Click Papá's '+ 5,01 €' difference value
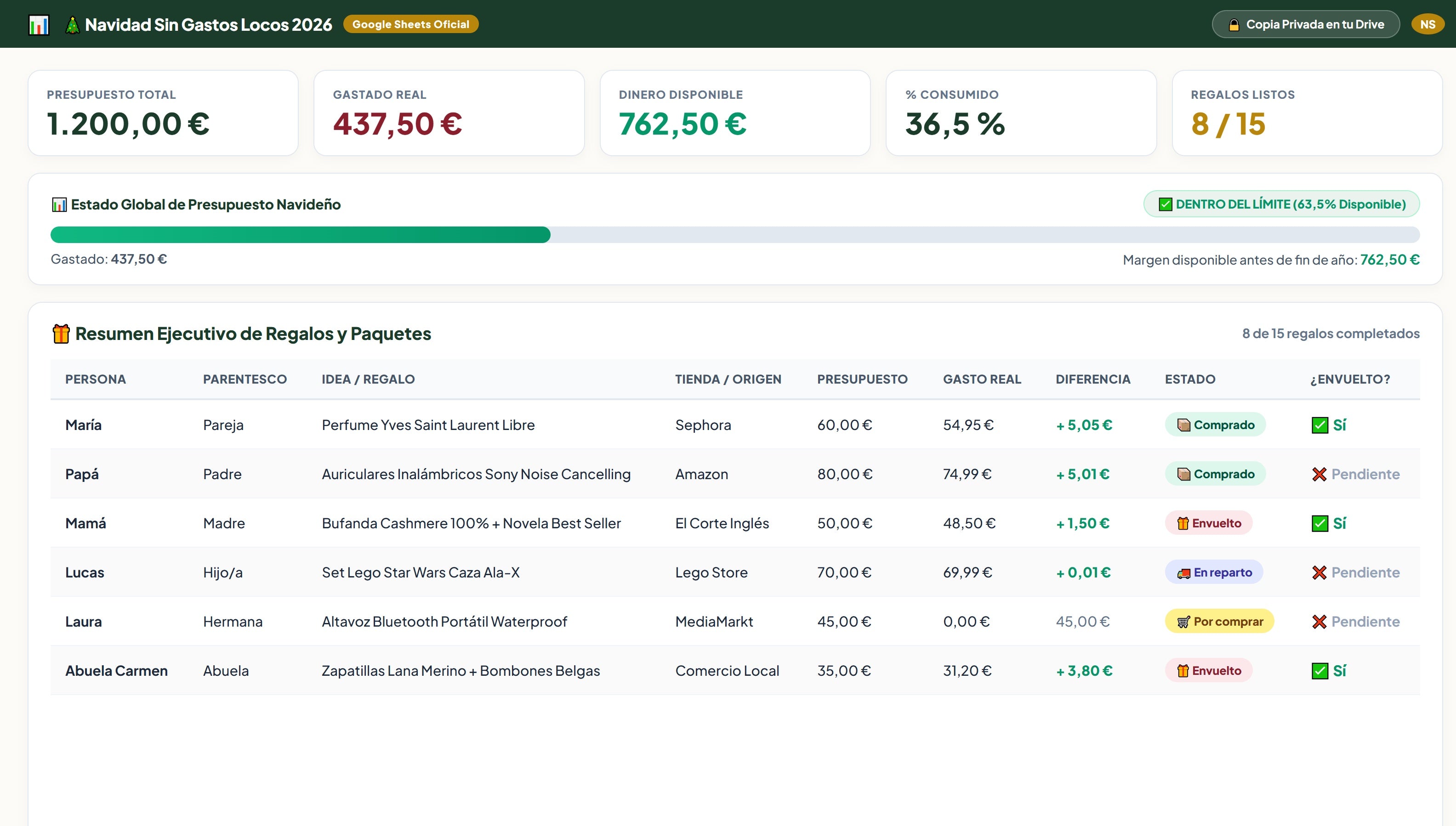 [x=1083, y=474]
